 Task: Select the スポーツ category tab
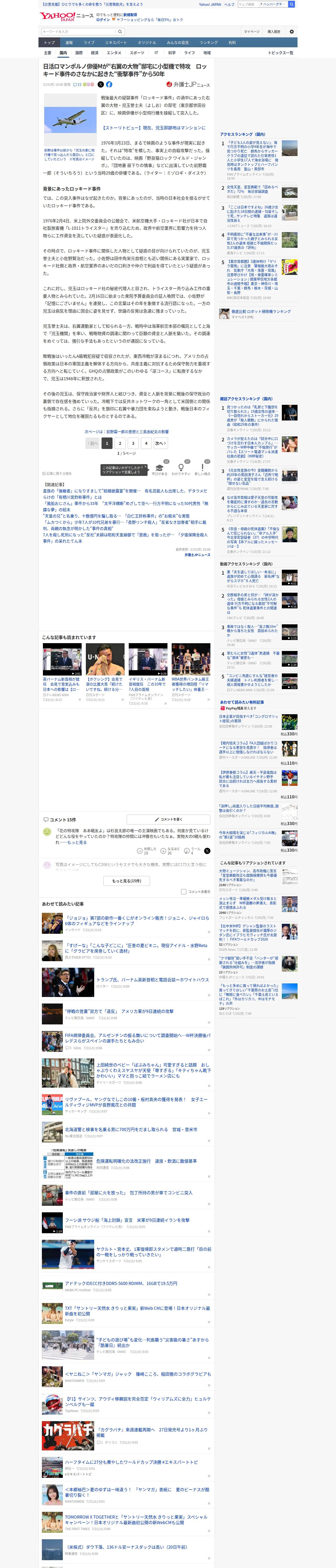(x=137, y=53)
